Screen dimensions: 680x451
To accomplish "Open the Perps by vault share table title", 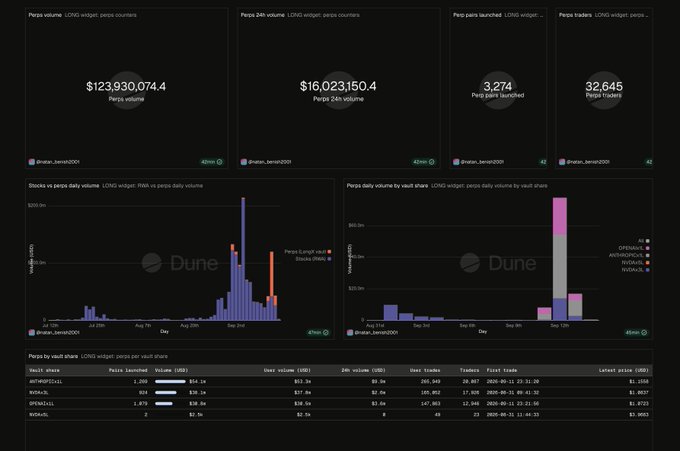I will pyautogui.click(x=53, y=356).
